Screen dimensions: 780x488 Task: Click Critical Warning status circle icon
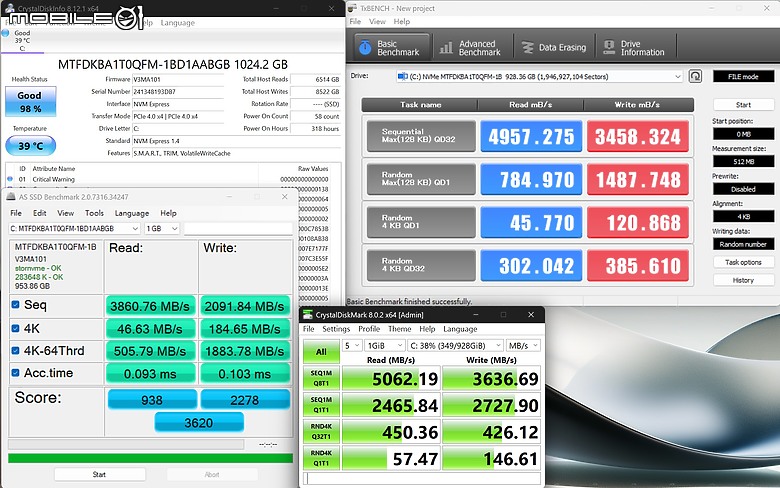pos(10,179)
